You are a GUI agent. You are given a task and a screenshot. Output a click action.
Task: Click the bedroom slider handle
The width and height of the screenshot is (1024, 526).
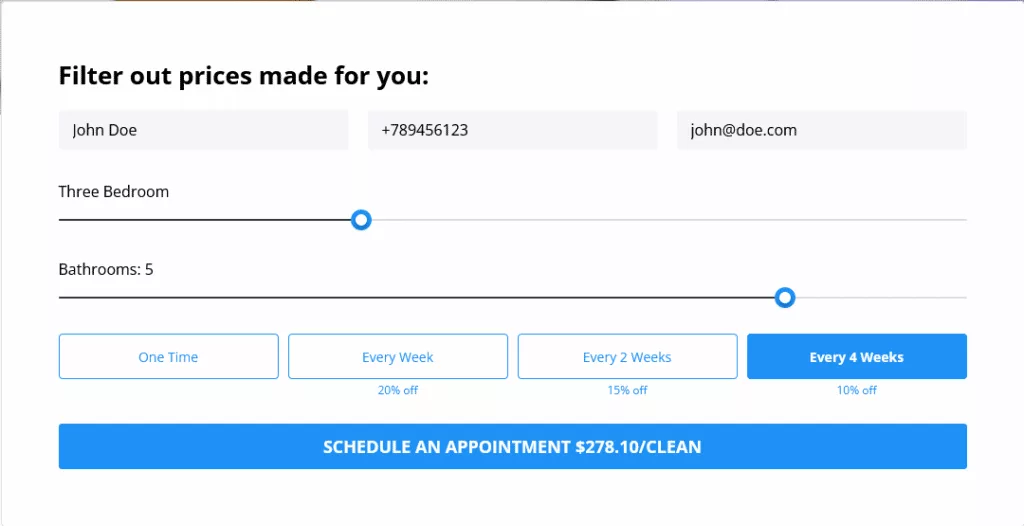[x=362, y=220]
